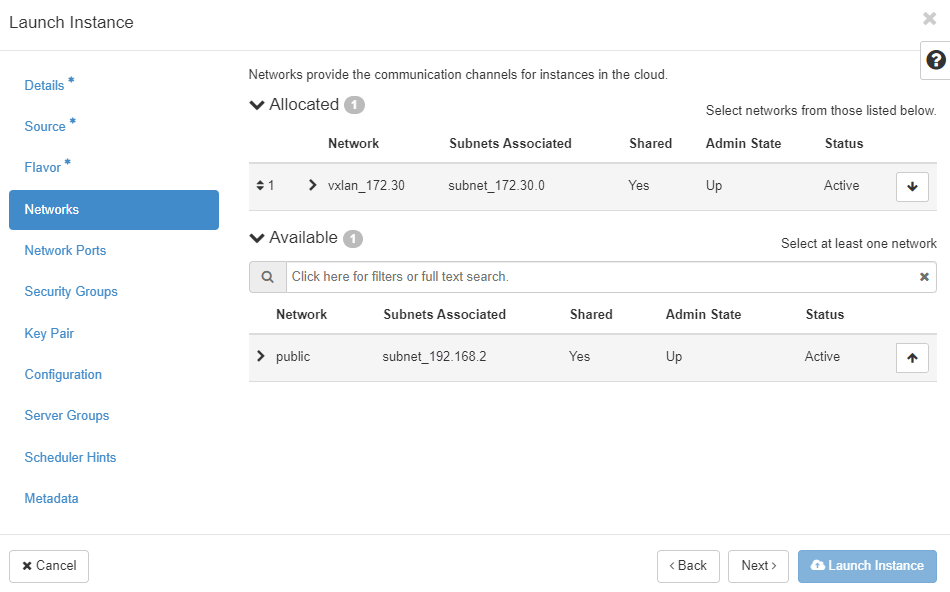Click the down arrow to deallocate vxlan_172.30

912,186
